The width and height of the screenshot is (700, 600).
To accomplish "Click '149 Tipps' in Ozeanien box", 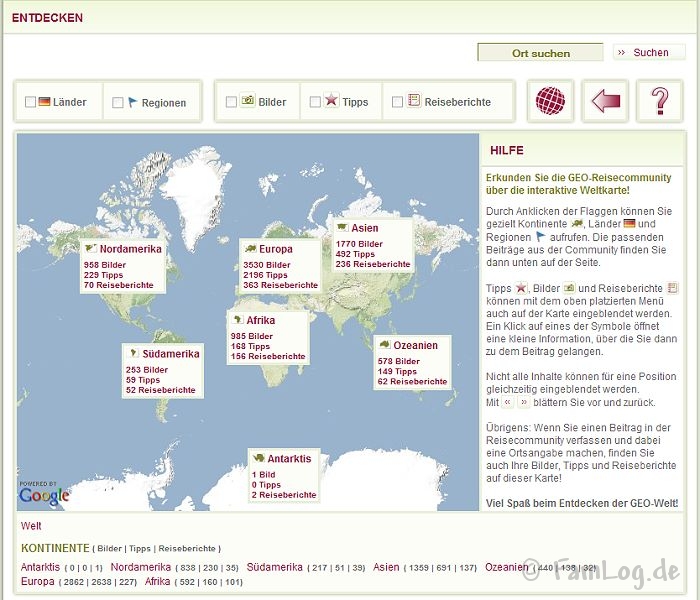I will (397, 371).
